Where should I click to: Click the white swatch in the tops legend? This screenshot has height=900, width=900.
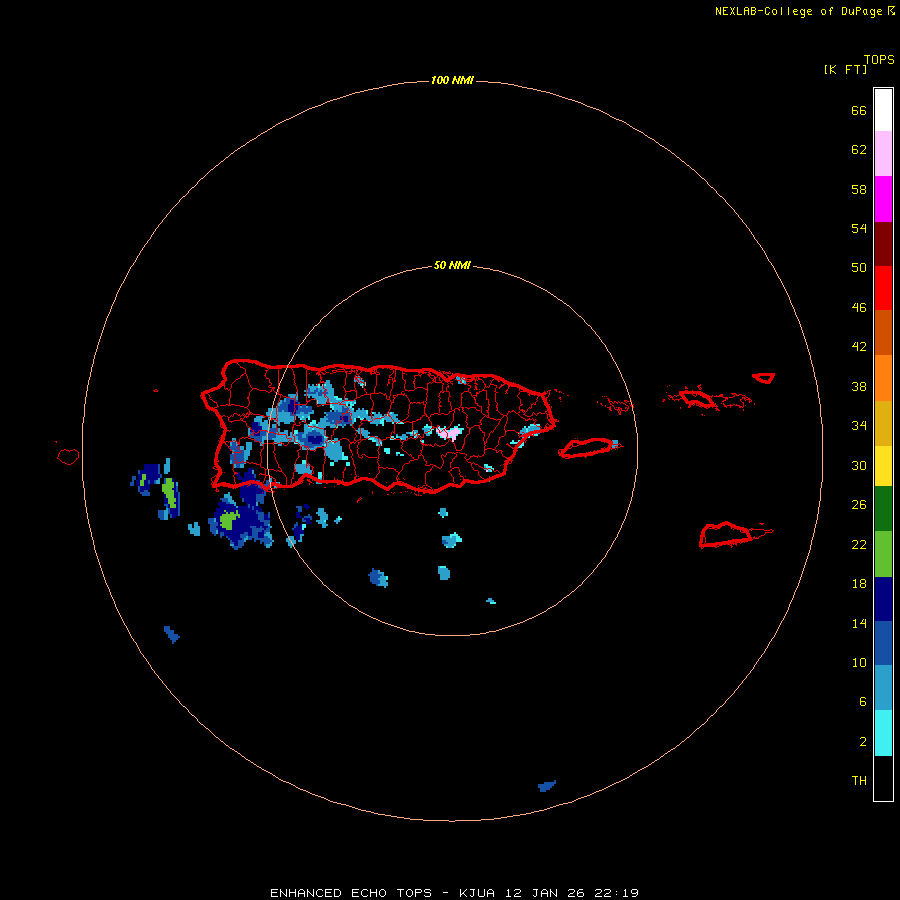[883, 110]
